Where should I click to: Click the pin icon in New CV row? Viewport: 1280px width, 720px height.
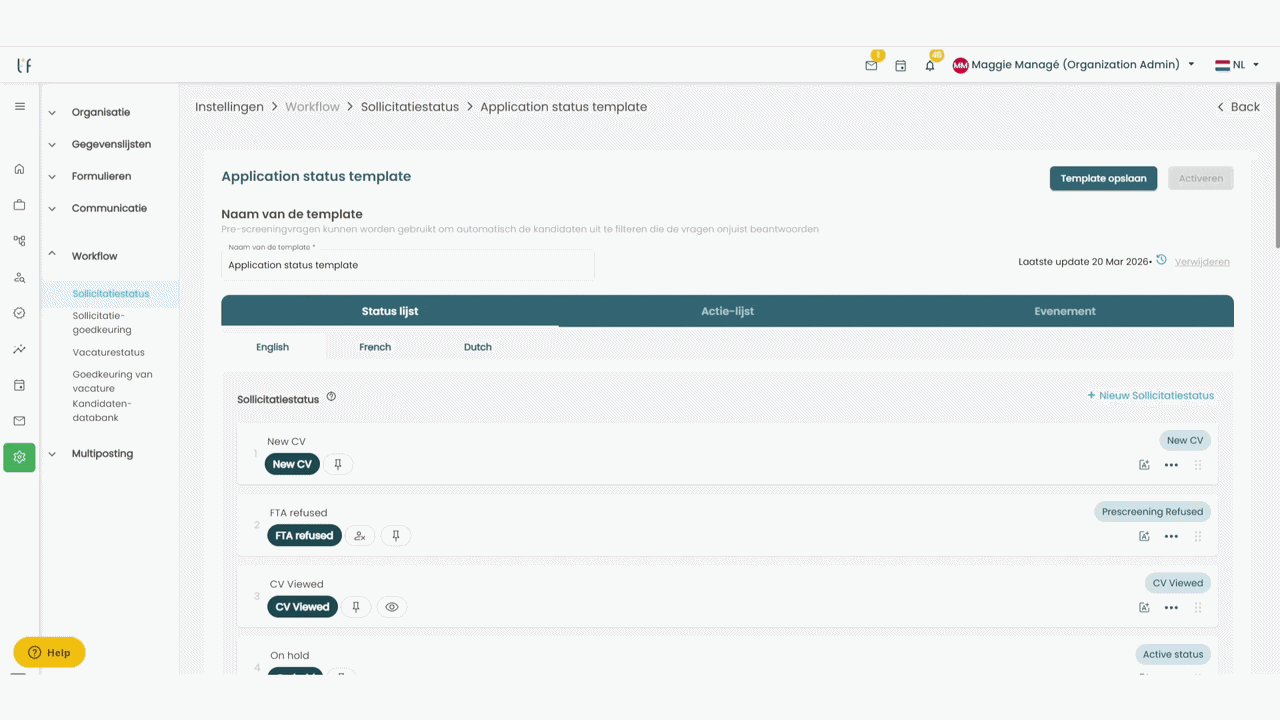(338, 464)
